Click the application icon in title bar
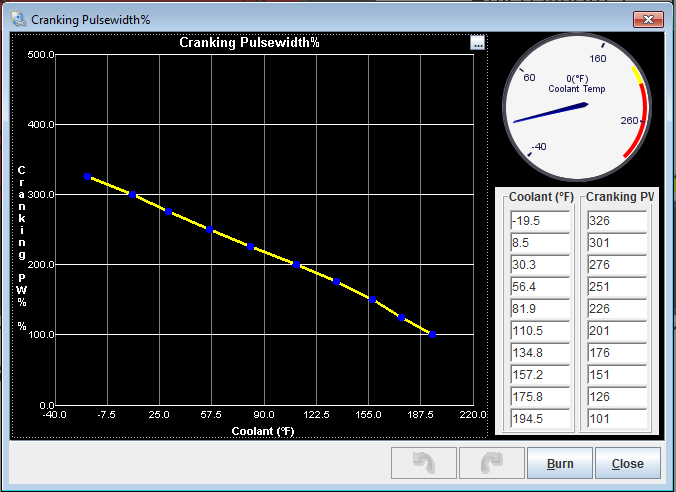The height and width of the screenshot is (492, 676). 17,18
